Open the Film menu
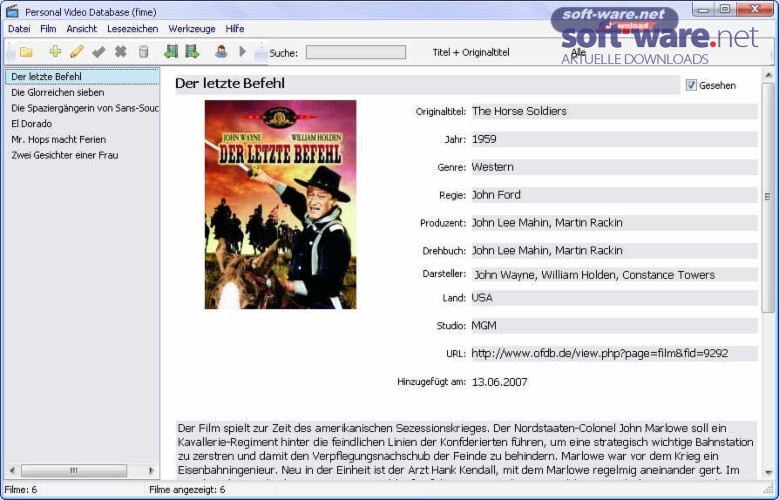This screenshot has height=500, width=779. pyautogui.click(x=48, y=29)
